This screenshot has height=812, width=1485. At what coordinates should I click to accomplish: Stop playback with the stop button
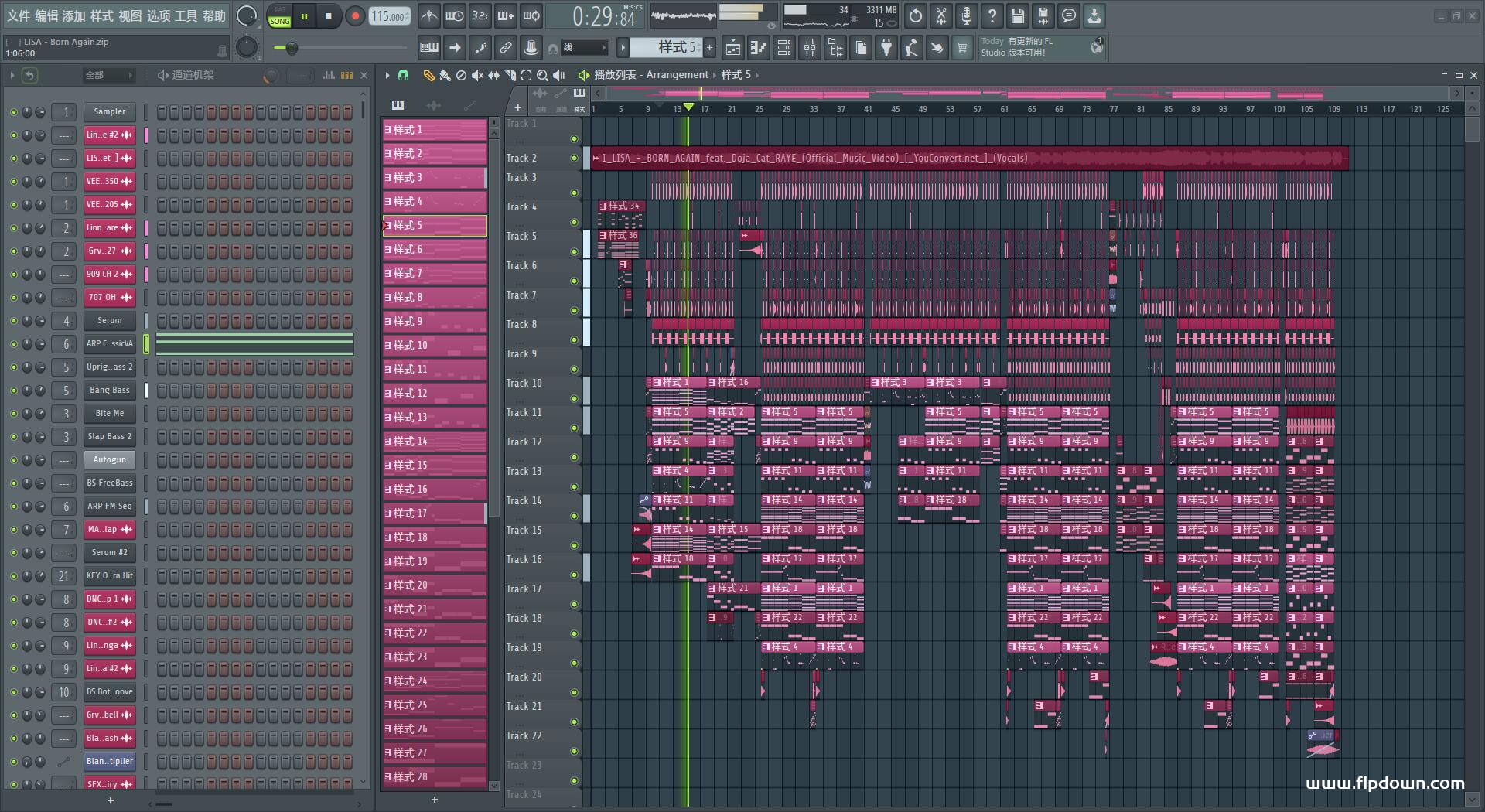(x=329, y=16)
